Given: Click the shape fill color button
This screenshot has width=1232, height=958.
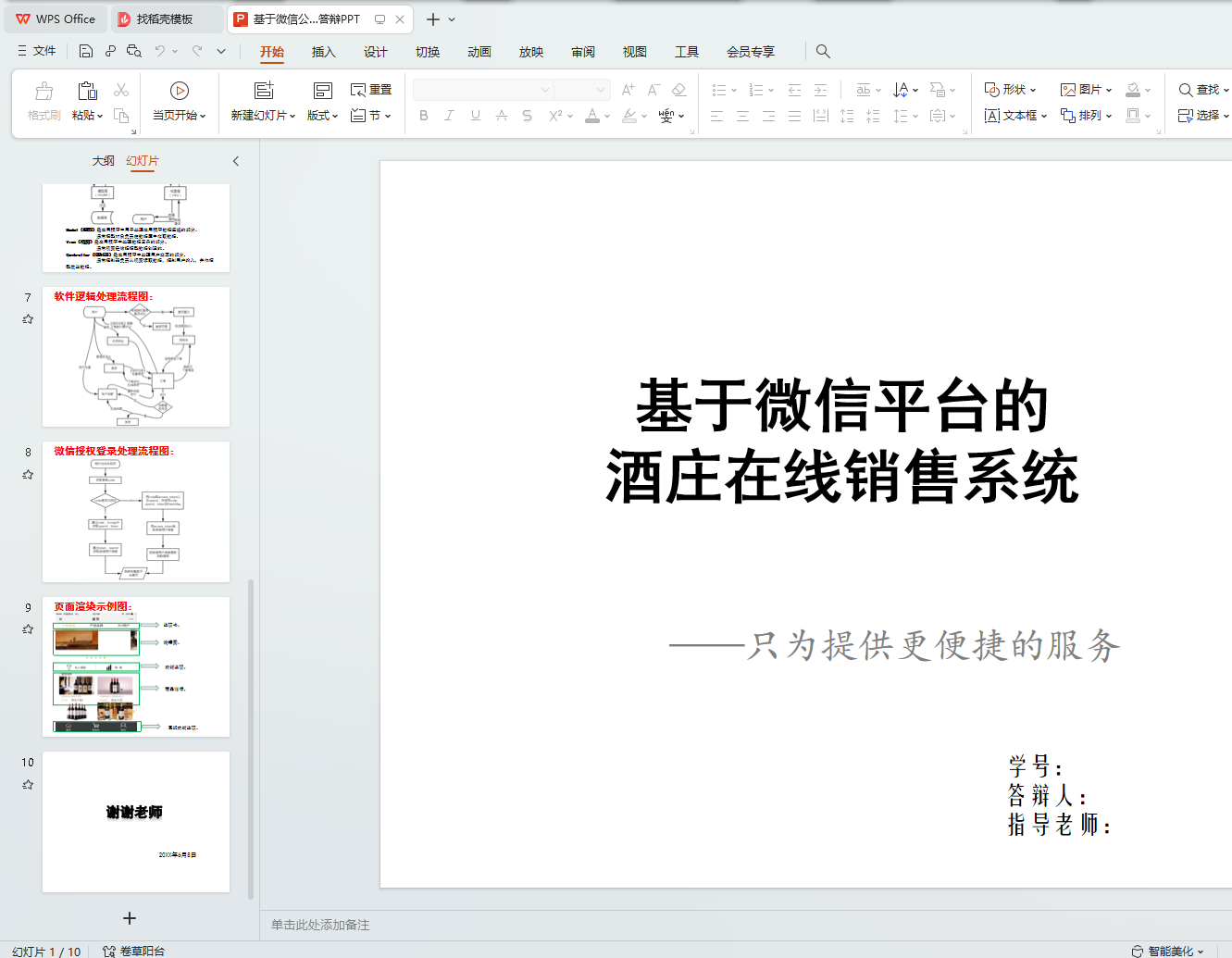Looking at the screenshot, I should pos(1133,90).
